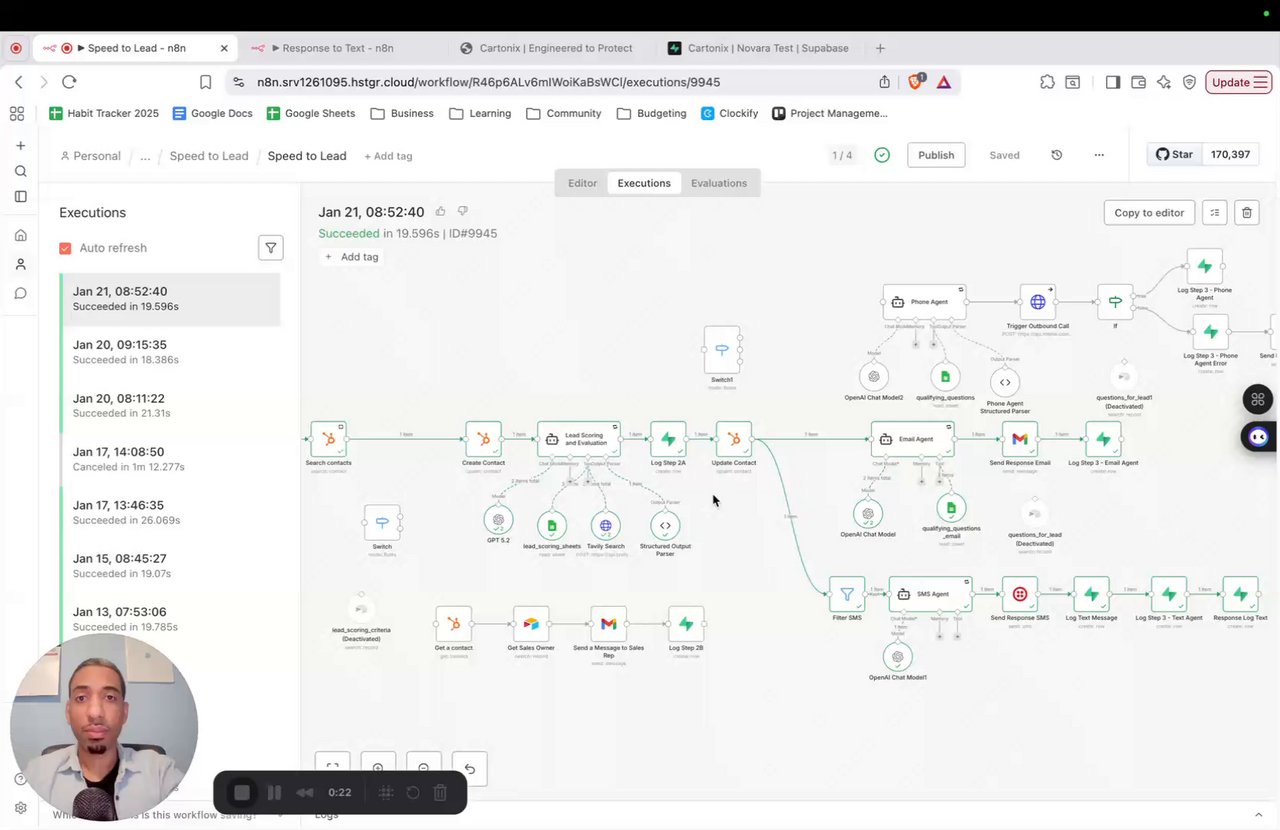Select the Log Text Message node

click(x=1091, y=594)
